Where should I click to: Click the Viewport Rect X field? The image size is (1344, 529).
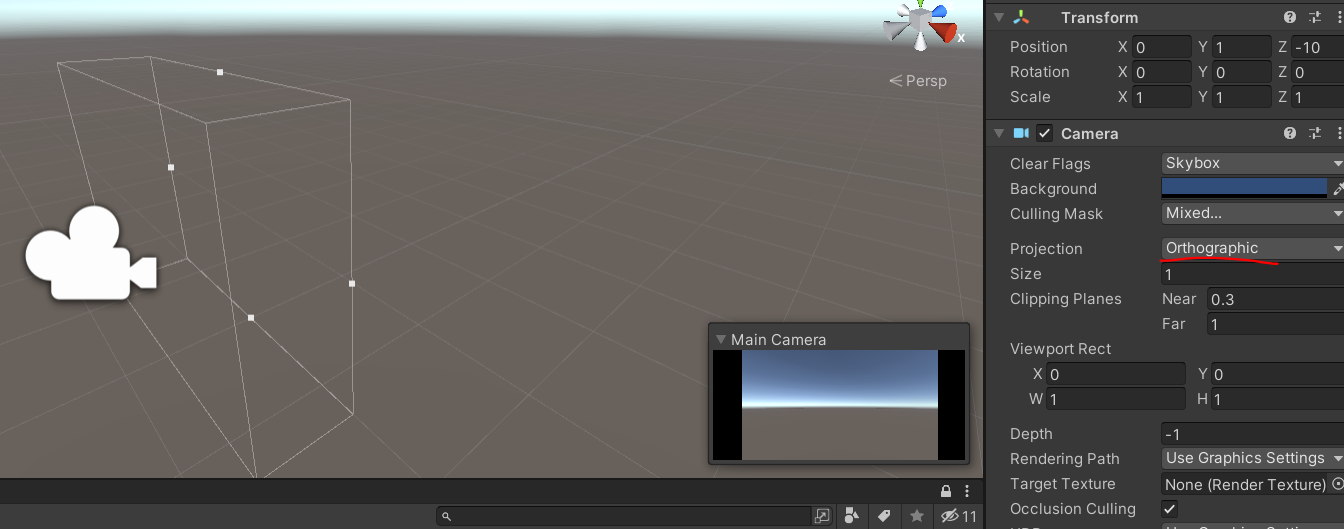(1115, 374)
